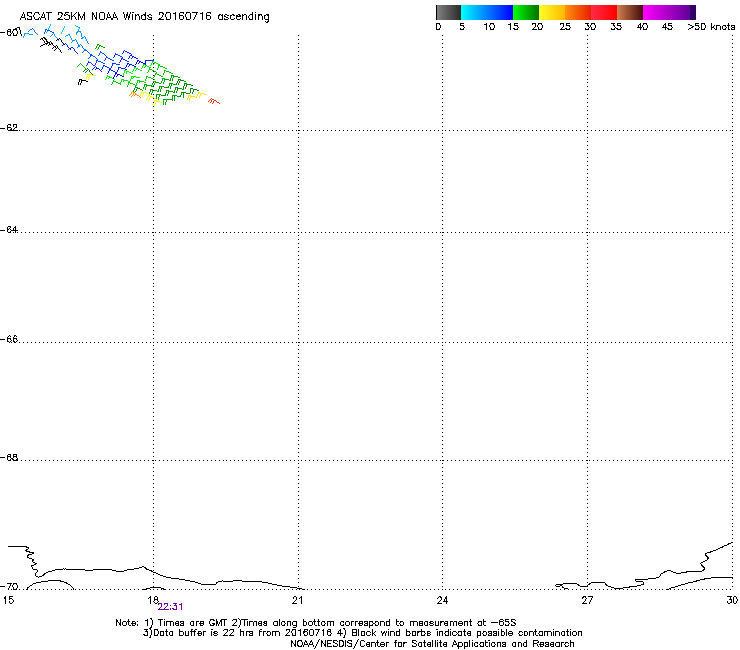Click the '>50 knots' legend label
The width and height of the screenshot is (740, 650).
pyautogui.click(x=711, y=27)
